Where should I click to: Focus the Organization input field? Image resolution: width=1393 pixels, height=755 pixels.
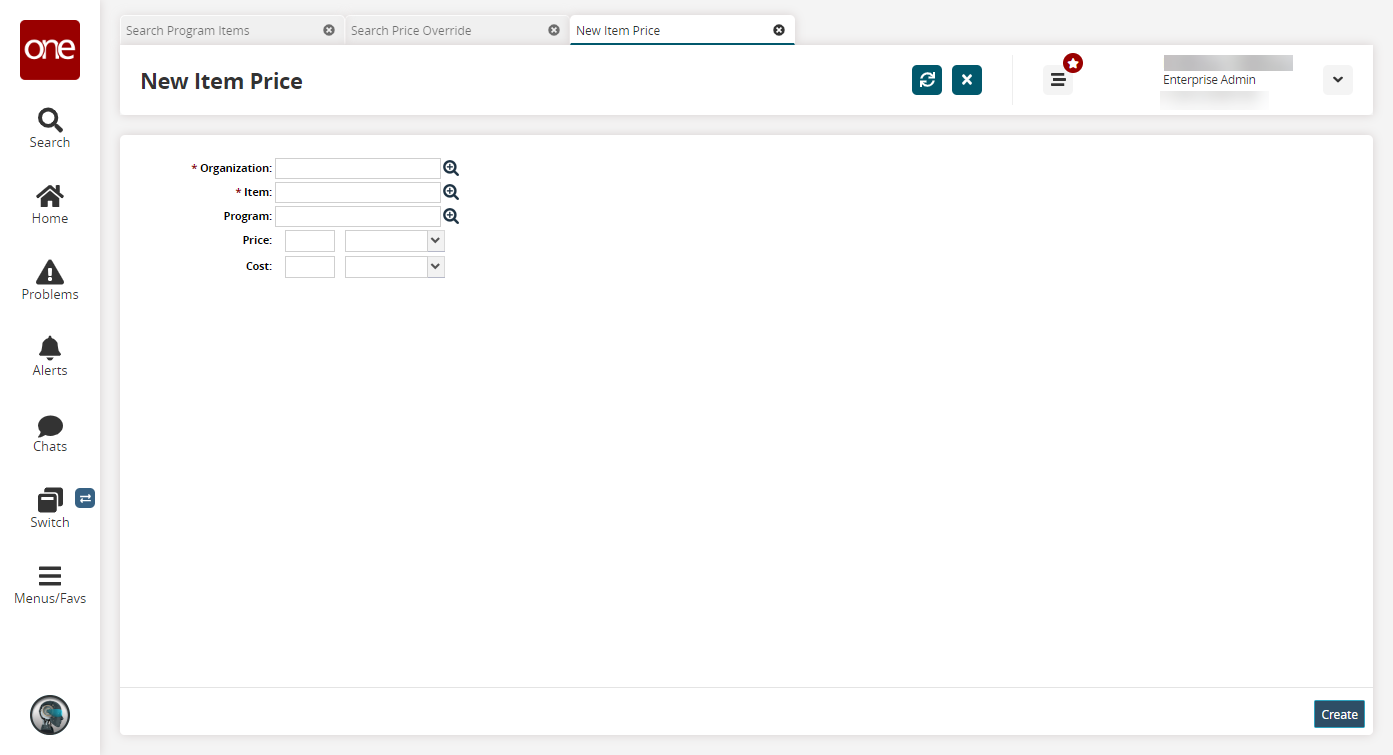point(358,168)
